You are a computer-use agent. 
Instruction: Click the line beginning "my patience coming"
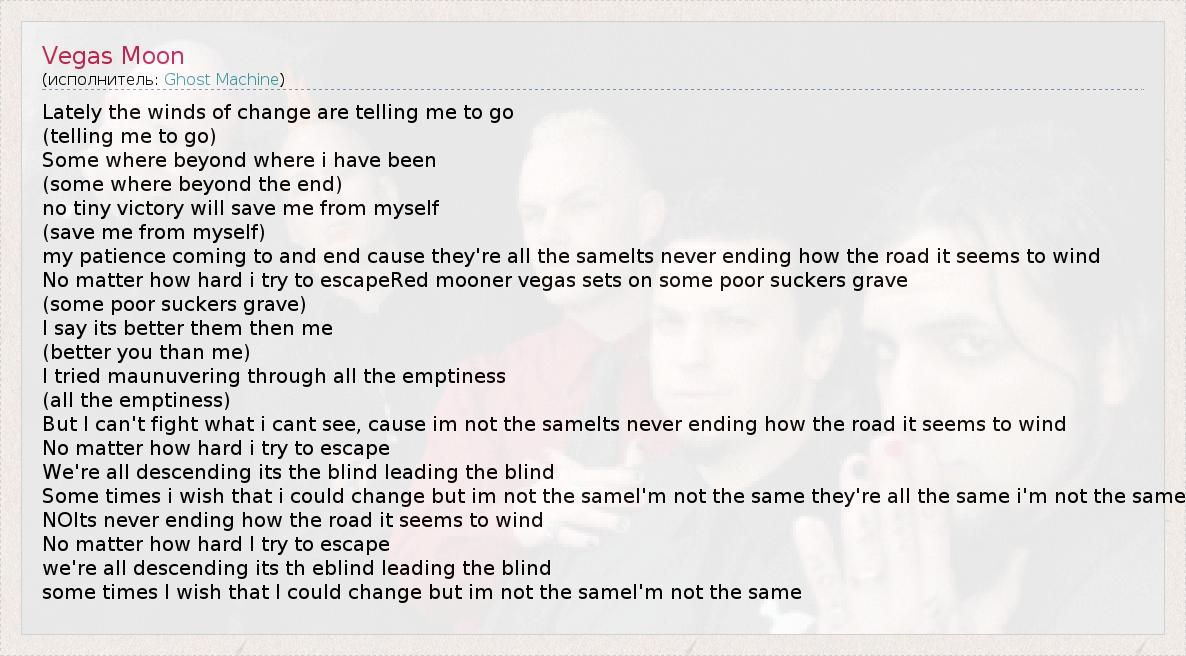570,256
